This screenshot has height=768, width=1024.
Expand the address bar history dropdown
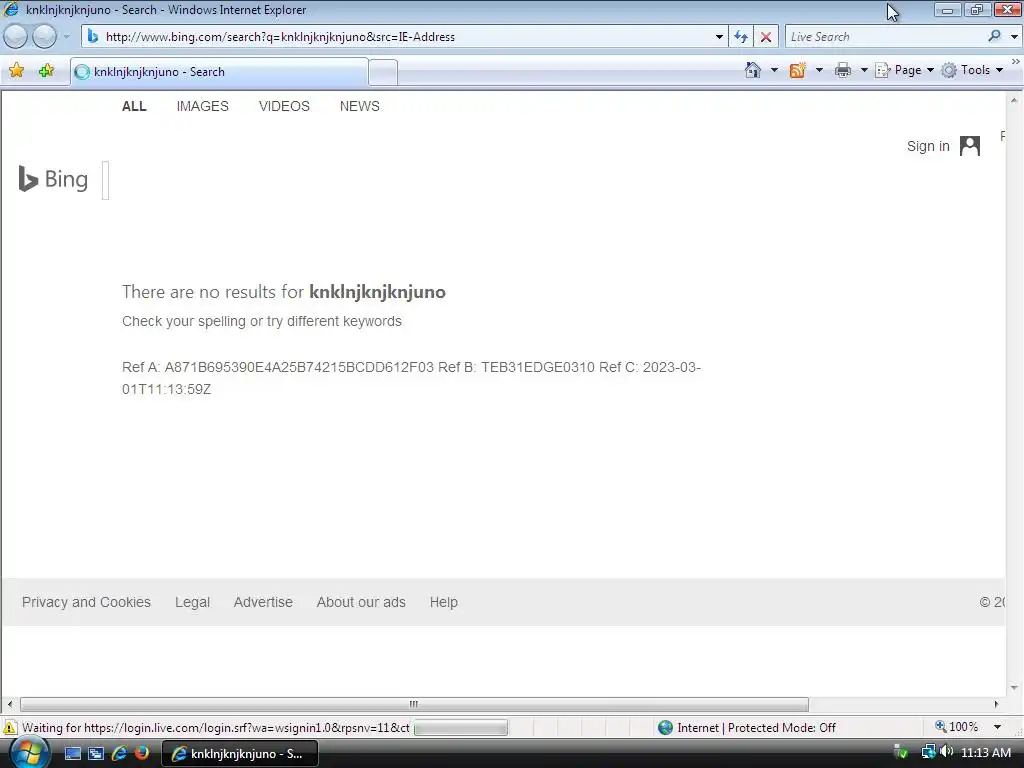pyautogui.click(x=719, y=37)
